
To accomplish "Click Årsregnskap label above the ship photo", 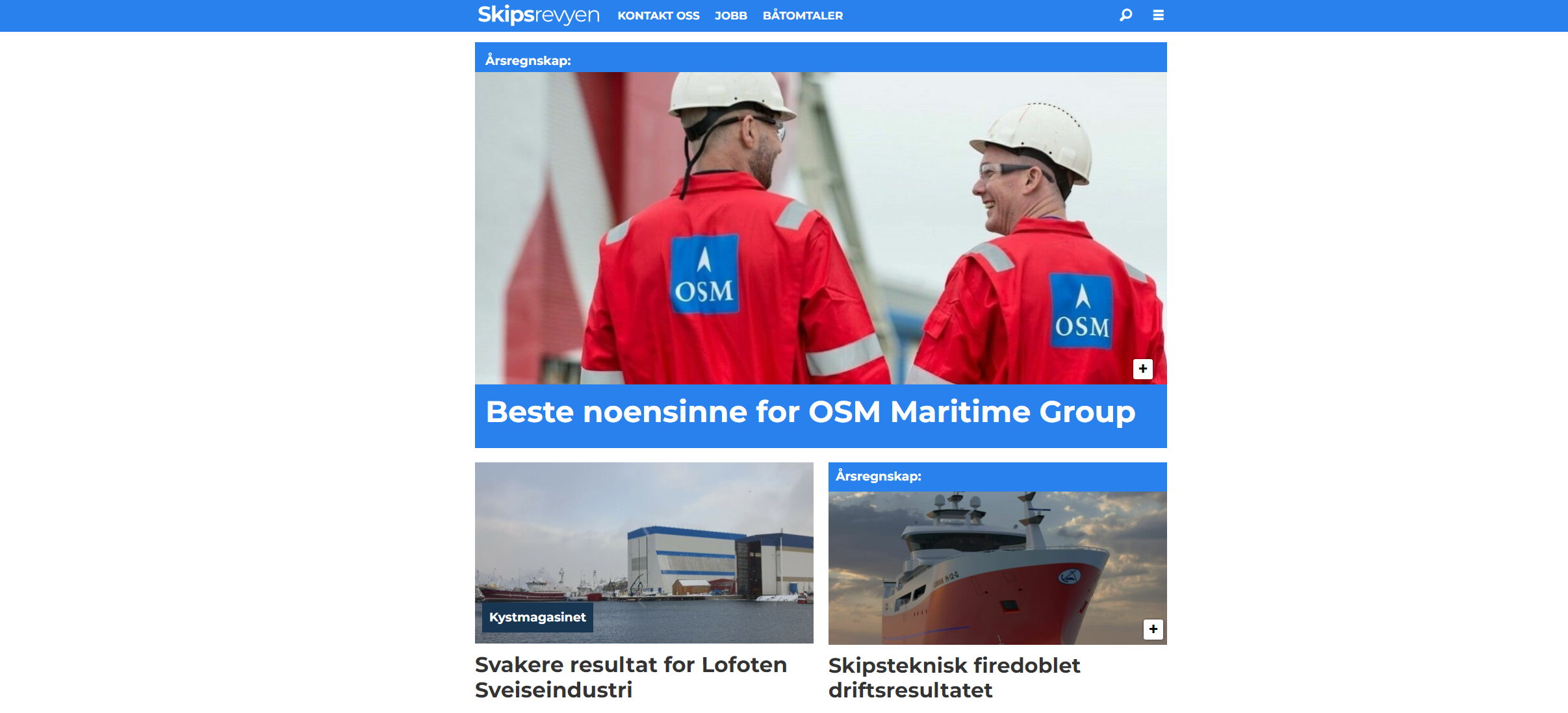I will 878,476.
